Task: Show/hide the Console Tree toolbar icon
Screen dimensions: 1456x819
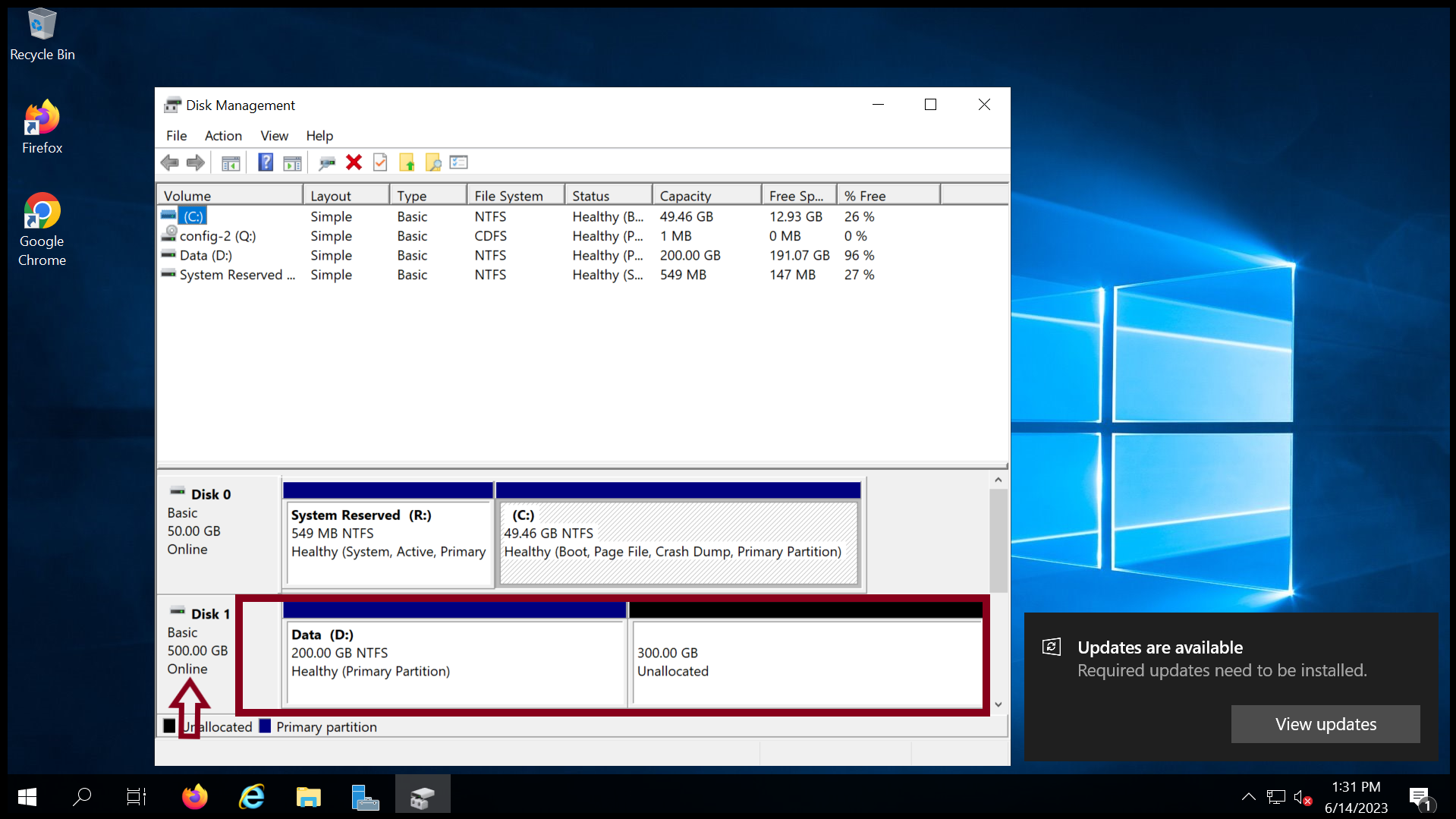Action: [x=231, y=162]
